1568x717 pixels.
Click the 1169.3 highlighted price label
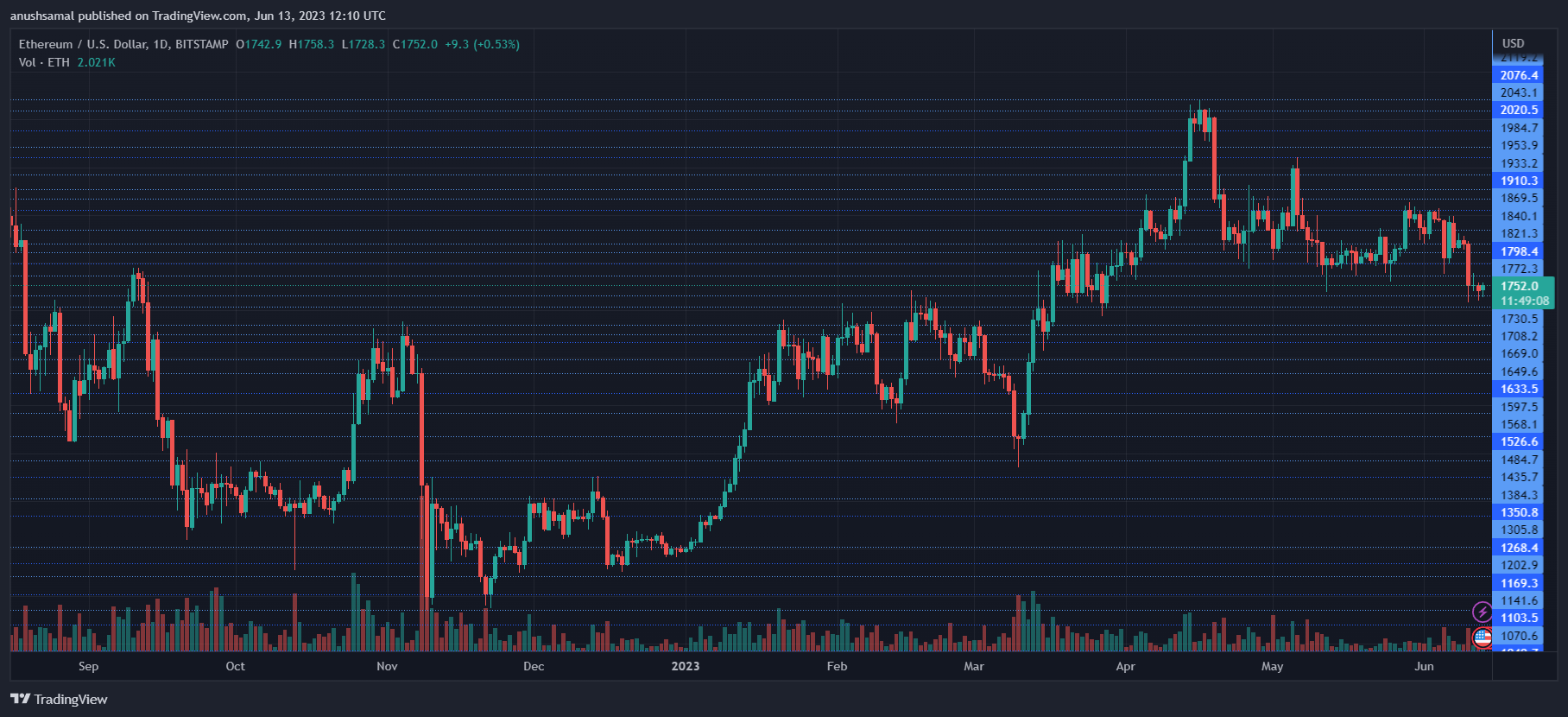(x=1519, y=583)
